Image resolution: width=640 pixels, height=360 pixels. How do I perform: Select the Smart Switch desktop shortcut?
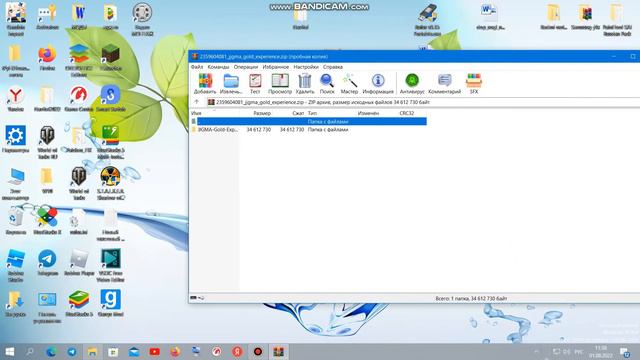coord(111,99)
